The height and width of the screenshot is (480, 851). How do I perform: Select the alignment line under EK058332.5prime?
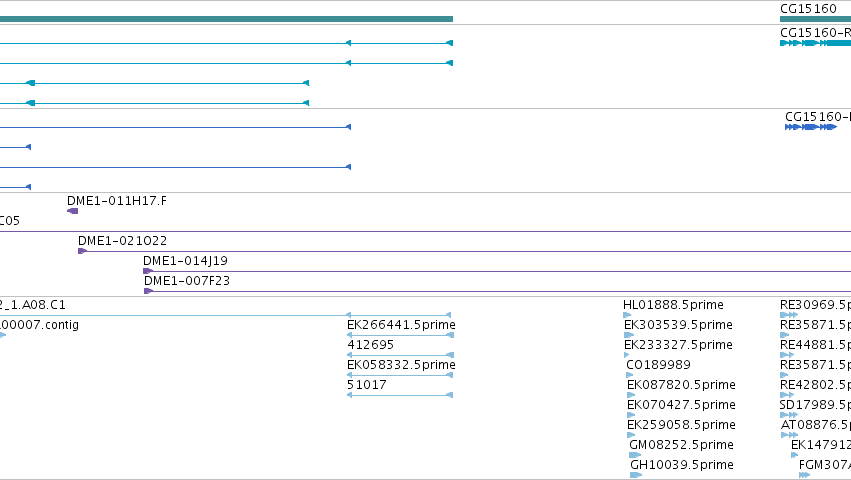(399, 375)
